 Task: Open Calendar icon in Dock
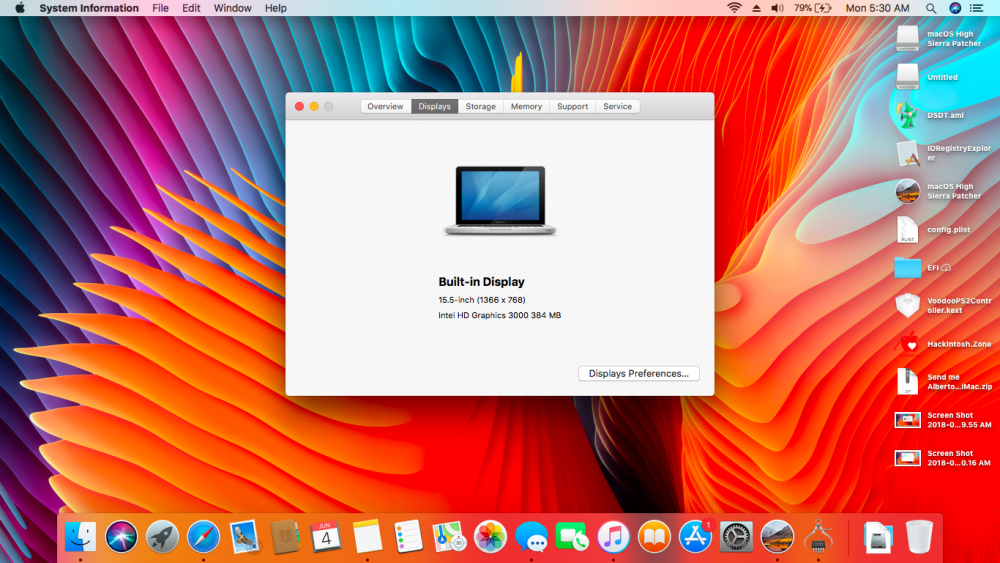point(326,536)
